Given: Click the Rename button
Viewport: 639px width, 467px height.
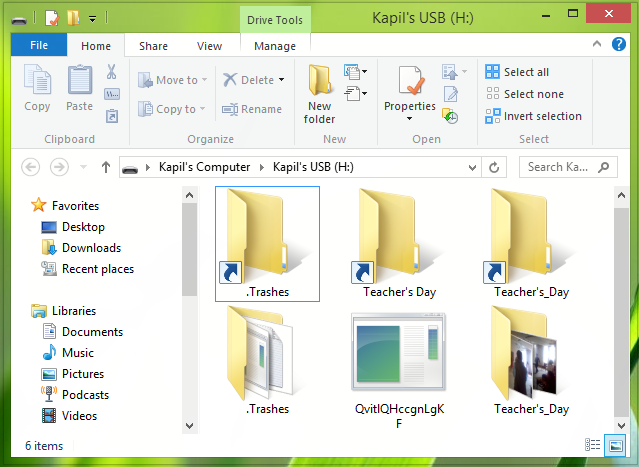Looking at the screenshot, I should [x=252, y=109].
